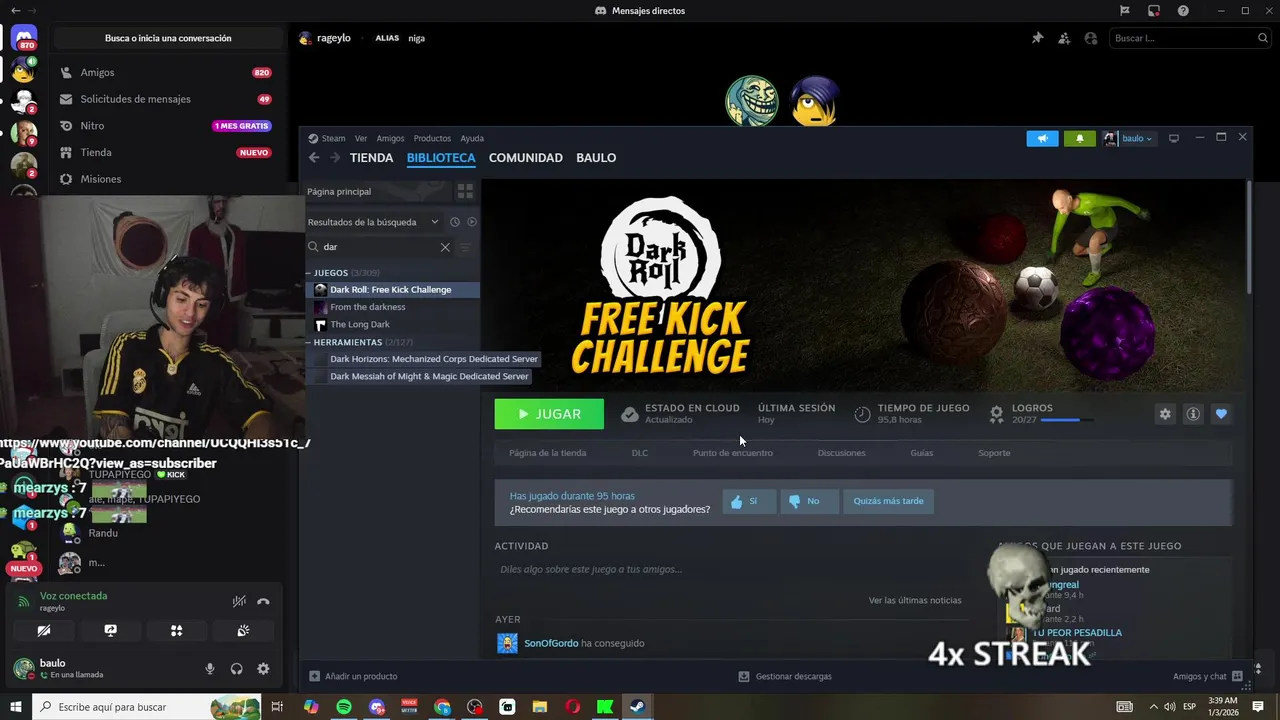1280x720 pixels.
Task: Open advanced library filter options
Action: [465, 247]
